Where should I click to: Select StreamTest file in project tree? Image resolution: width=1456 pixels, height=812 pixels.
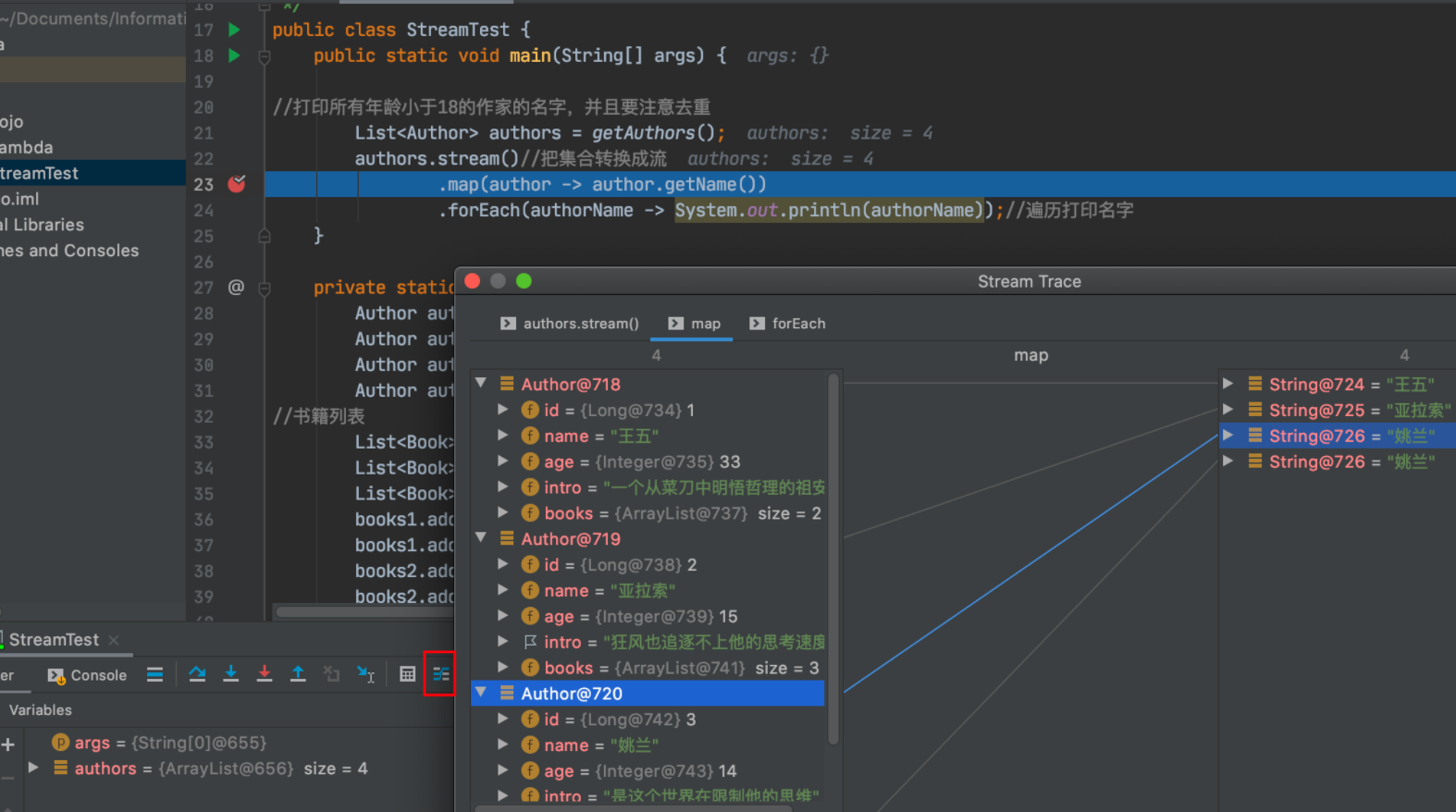tap(93, 173)
